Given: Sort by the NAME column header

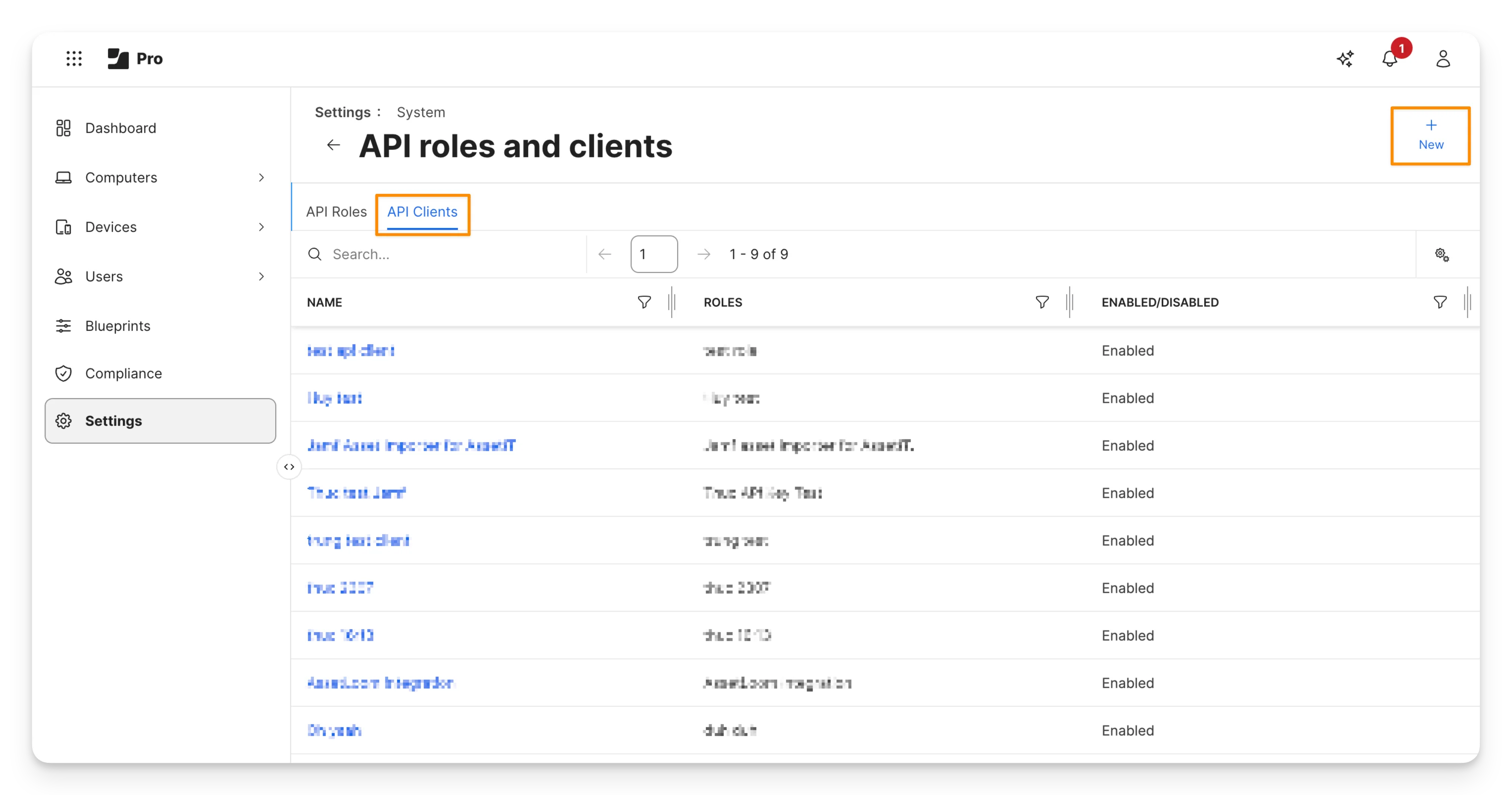Looking at the screenshot, I should click(x=324, y=302).
